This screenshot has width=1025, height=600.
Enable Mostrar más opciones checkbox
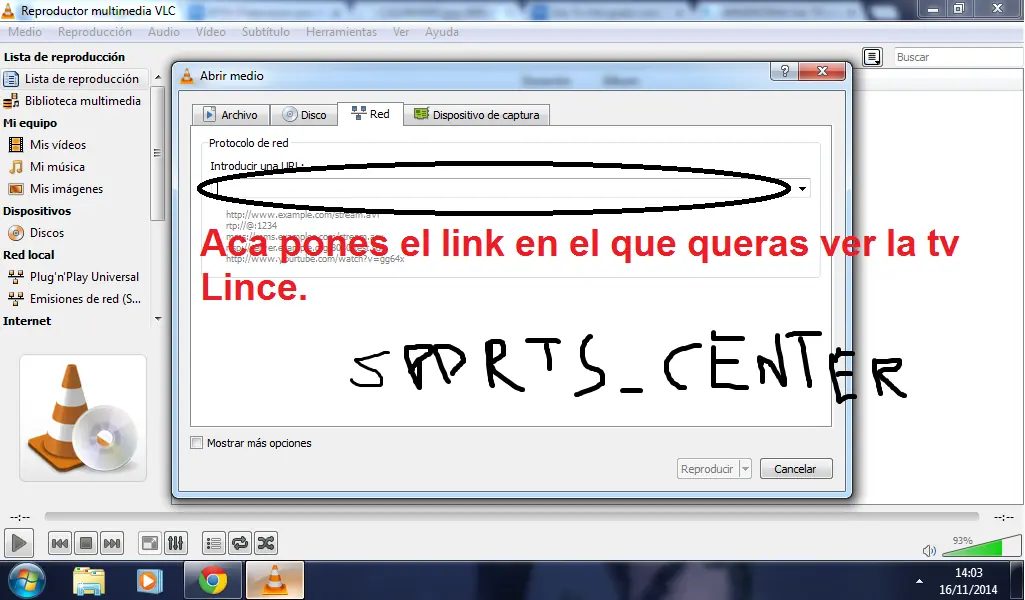tap(197, 442)
